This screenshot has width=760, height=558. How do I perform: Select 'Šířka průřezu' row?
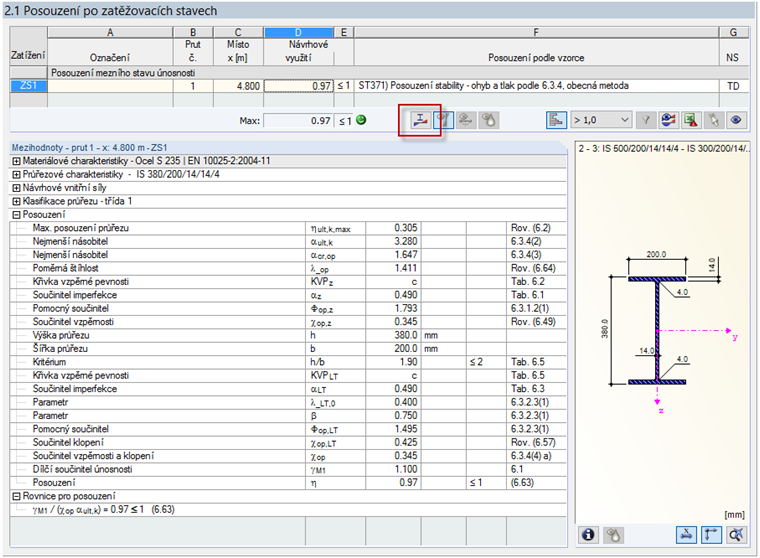coord(288,349)
